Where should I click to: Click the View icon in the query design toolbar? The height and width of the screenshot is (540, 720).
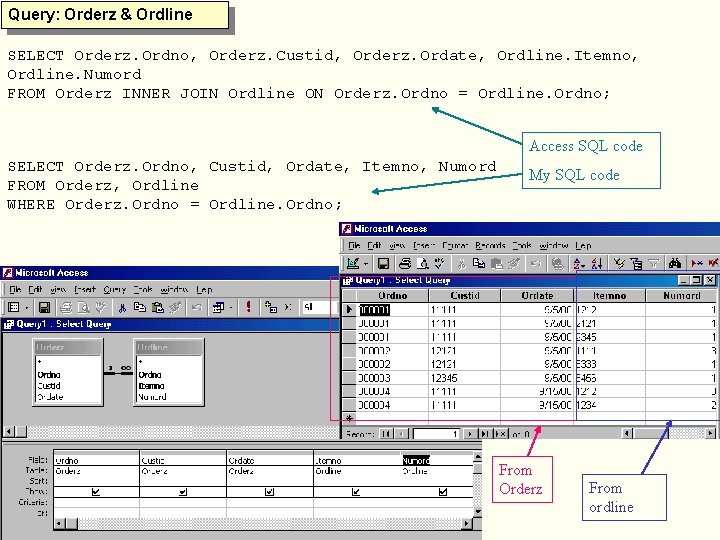[x=14, y=307]
